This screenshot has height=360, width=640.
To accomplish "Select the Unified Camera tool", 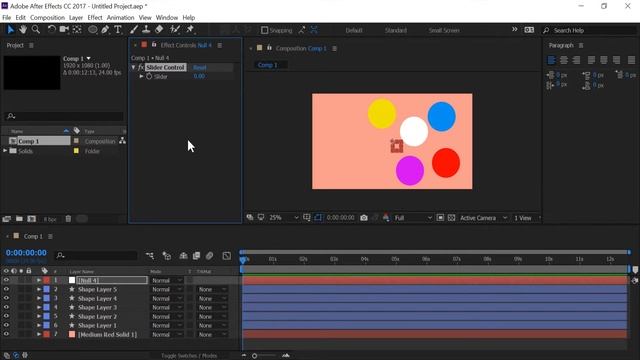I will coord(64,29).
